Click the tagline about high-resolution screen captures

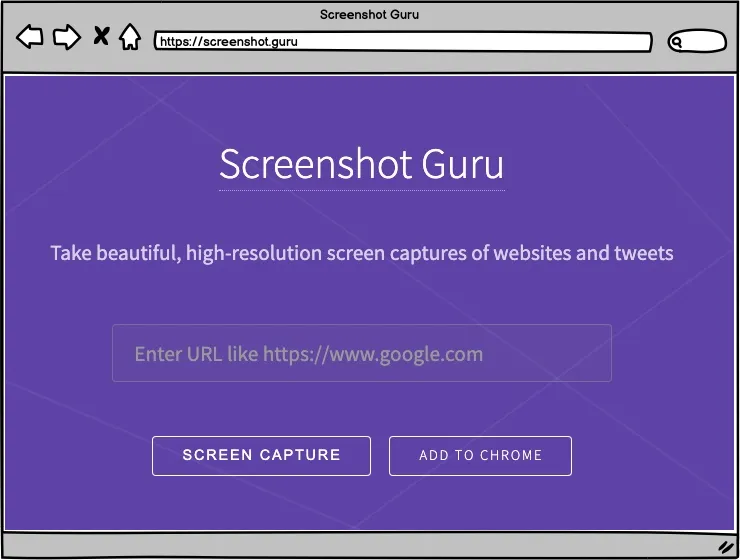pyautogui.click(x=362, y=253)
